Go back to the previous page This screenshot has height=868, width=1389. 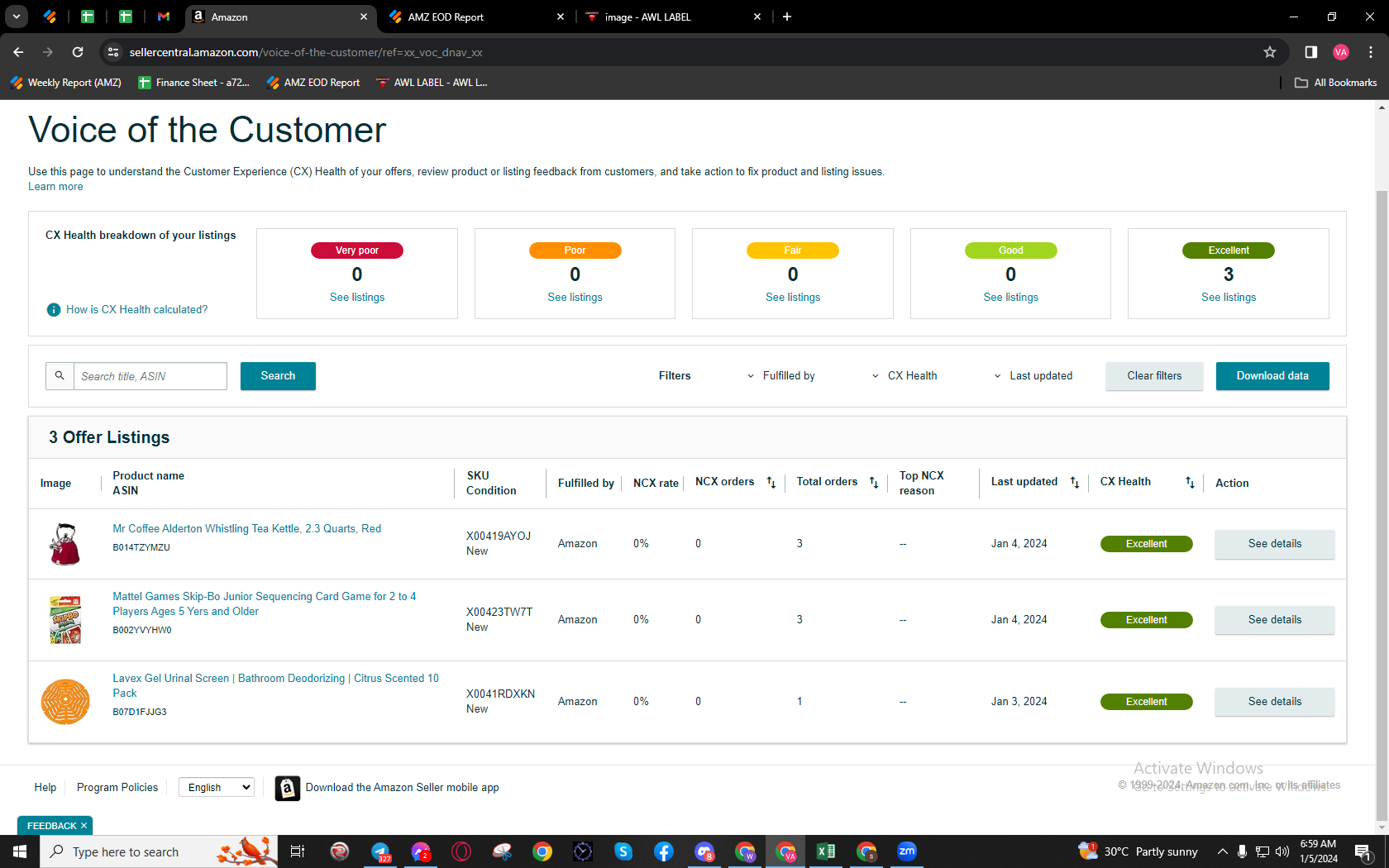[x=18, y=52]
